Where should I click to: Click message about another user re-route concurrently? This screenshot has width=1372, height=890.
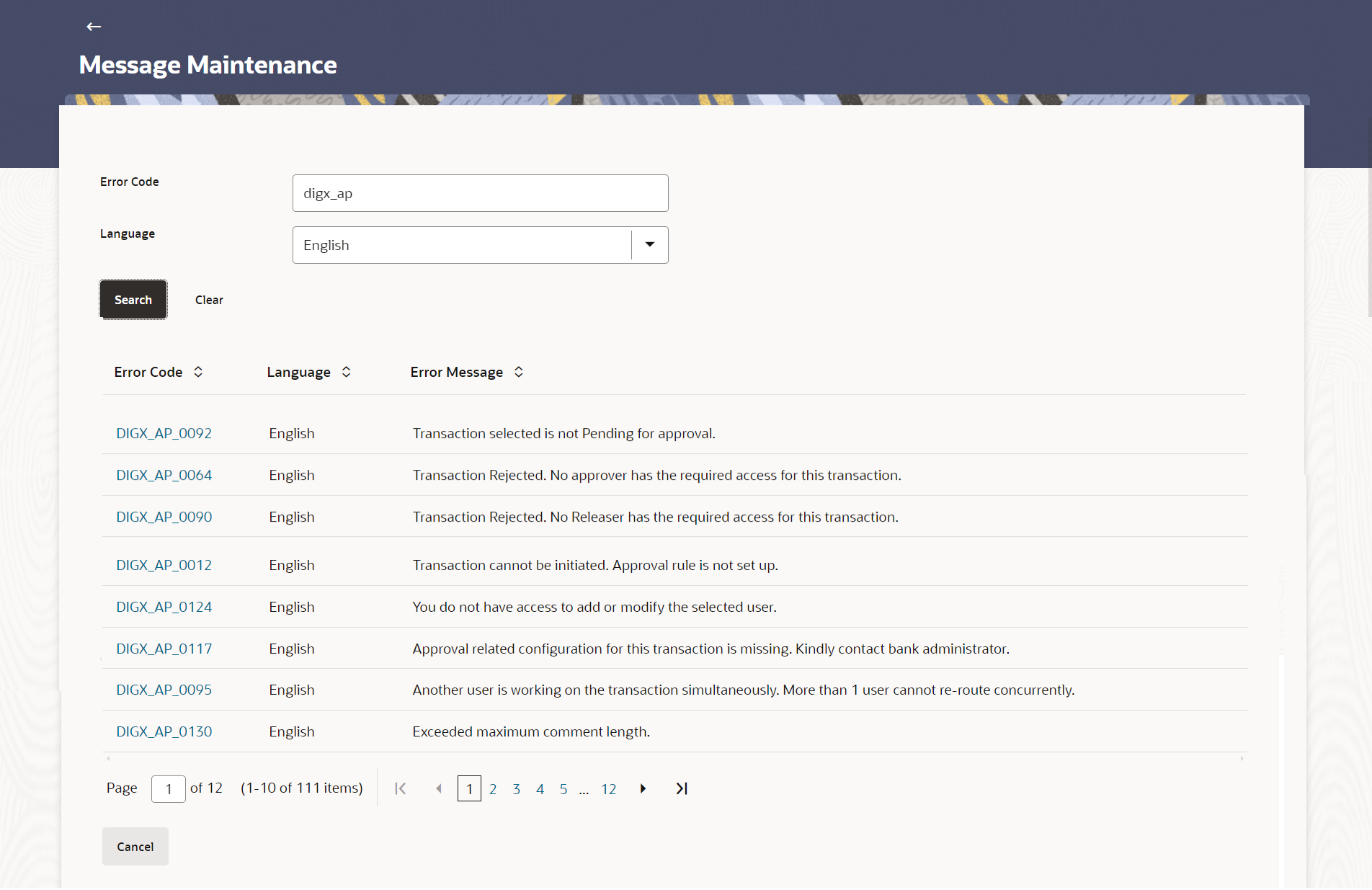pyautogui.click(x=744, y=690)
